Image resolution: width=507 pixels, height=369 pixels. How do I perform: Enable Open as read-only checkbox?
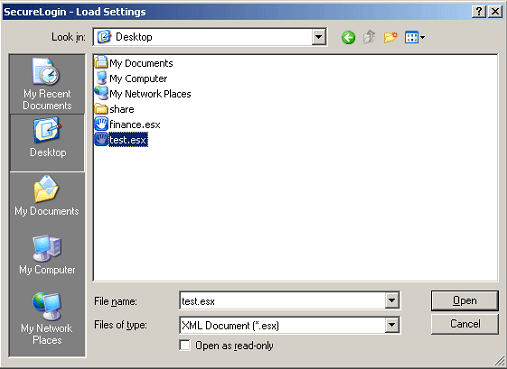click(185, 345)
